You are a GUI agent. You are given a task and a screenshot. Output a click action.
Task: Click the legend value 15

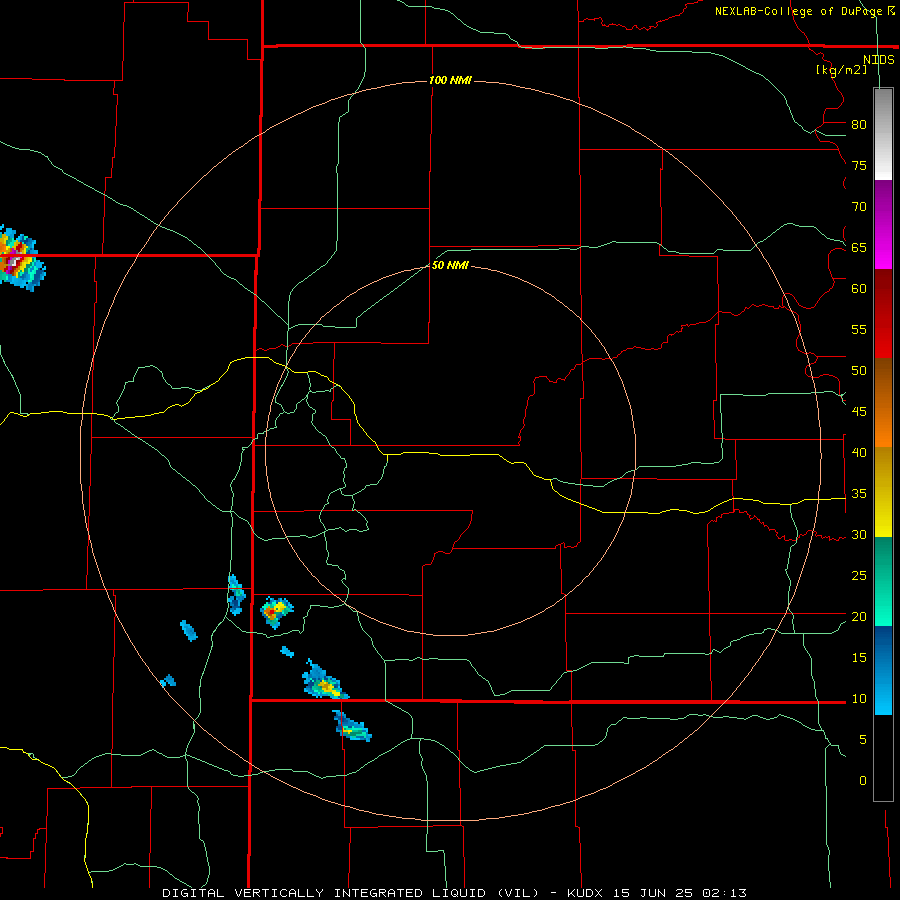coord(859,658)
